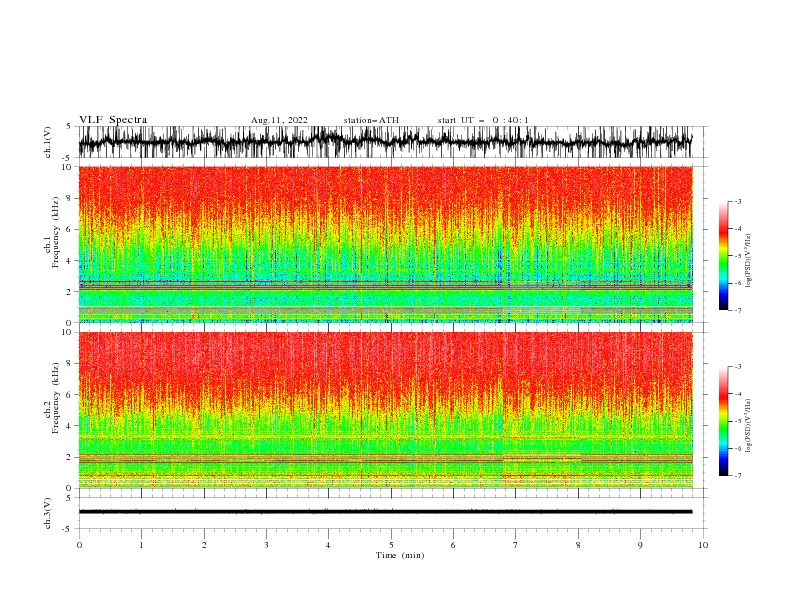Select the "start UT = 0 :40: 1" text
The image size is (792, 612).
coord(483,120)
